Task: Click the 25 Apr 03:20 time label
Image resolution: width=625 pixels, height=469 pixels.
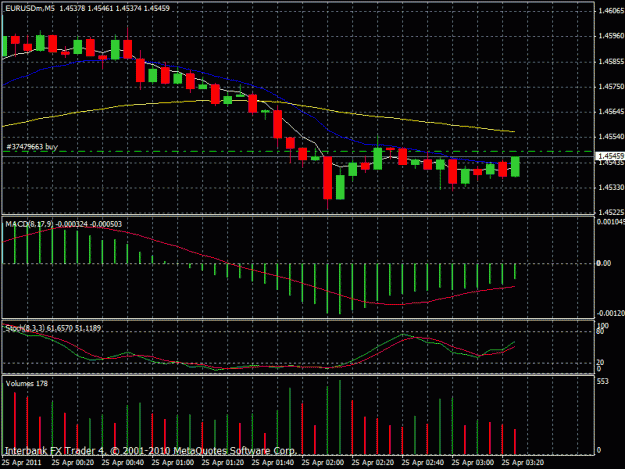Action: point(523,463)
